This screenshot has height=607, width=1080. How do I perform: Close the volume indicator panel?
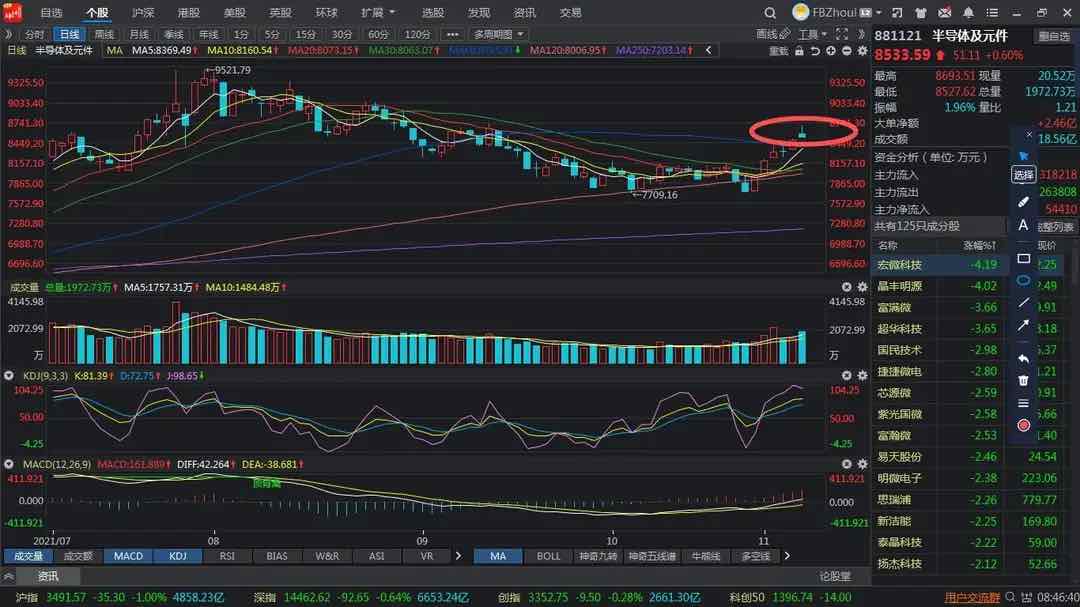847,287
